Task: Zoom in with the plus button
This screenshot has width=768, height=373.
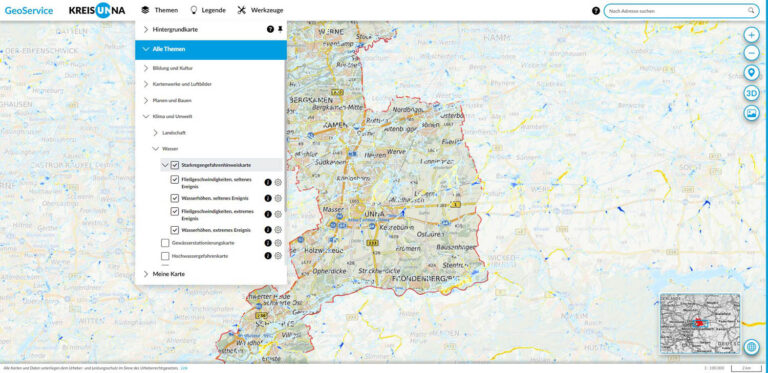Action: 751,35
